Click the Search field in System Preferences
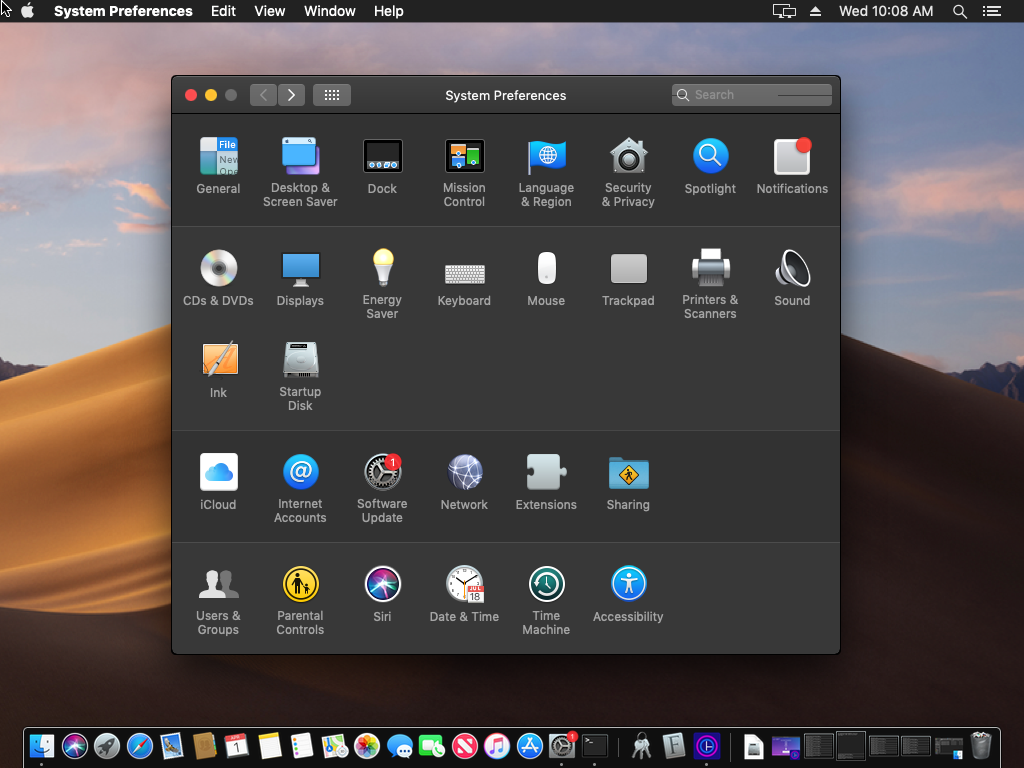 [x=752, y=95]
